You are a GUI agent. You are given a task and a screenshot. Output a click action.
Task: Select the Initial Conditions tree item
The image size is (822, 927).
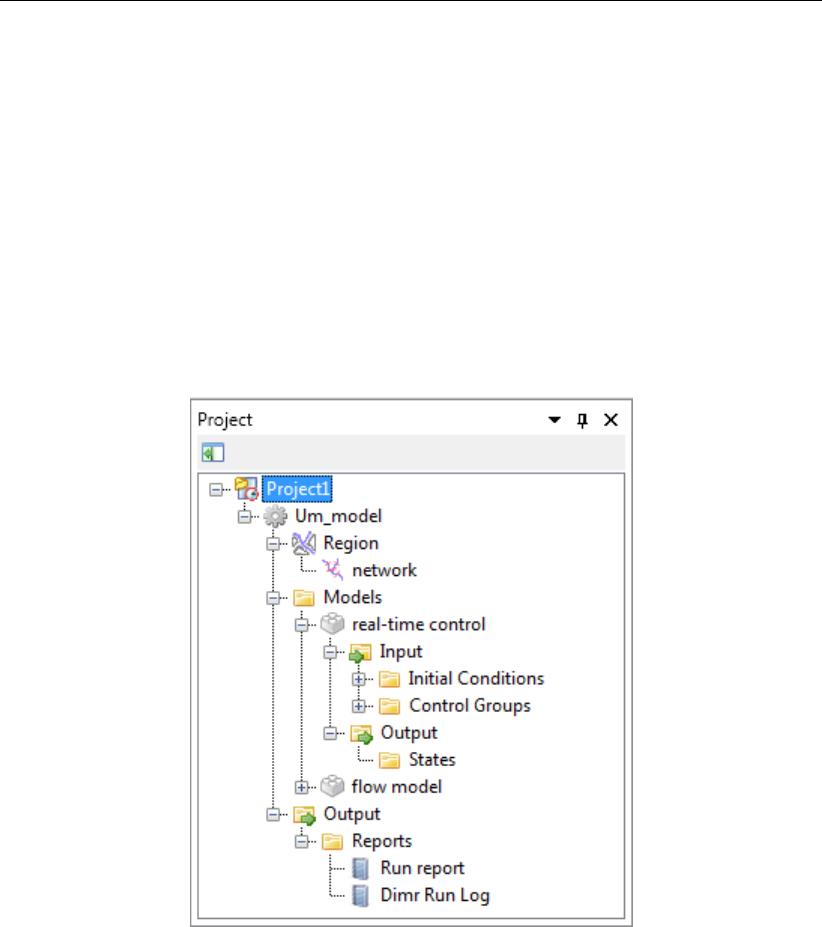coord(476,679)
